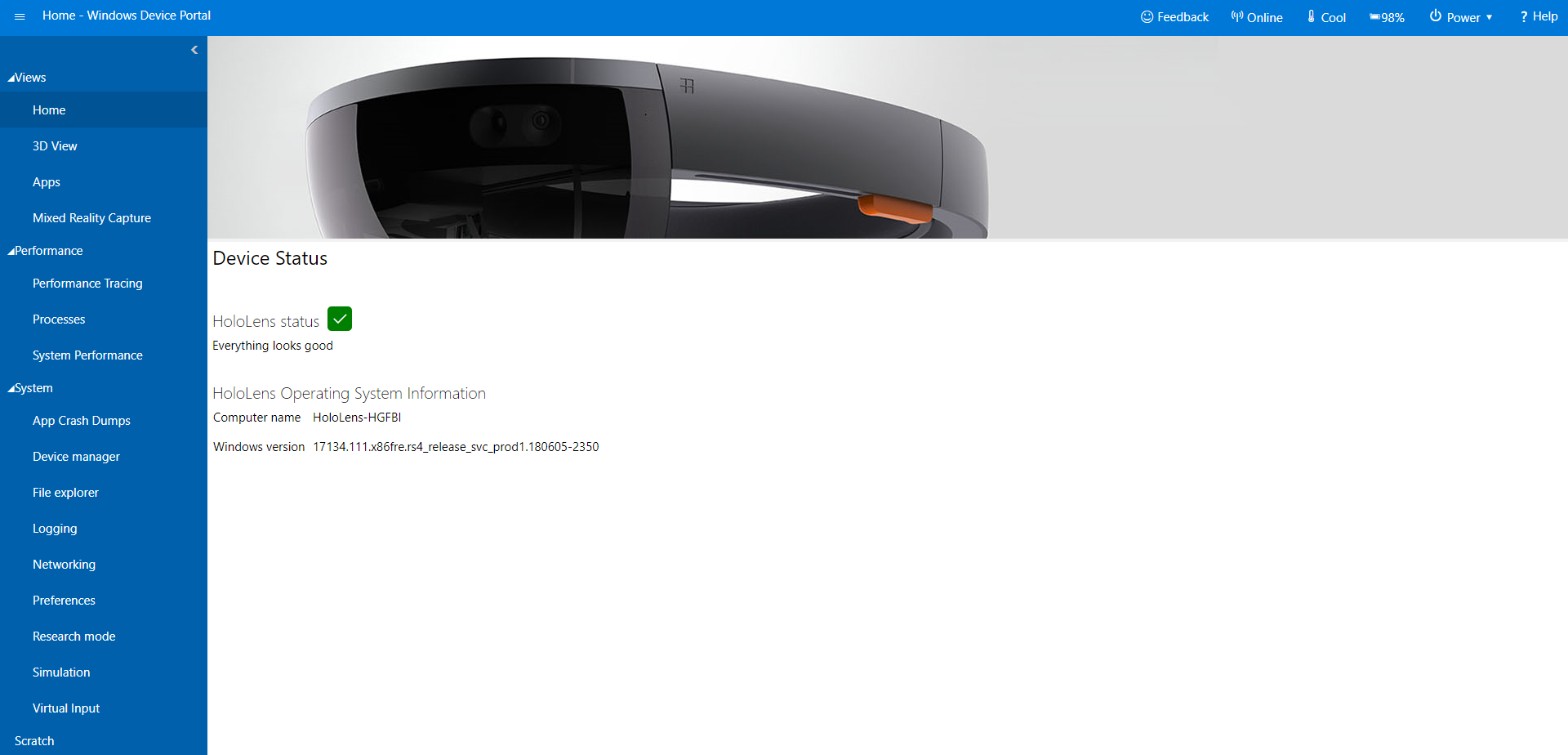The width and height of the screenshot is (1568, 755).
Task: Click the Feedback smiley icon
Action: (1147, 16)
